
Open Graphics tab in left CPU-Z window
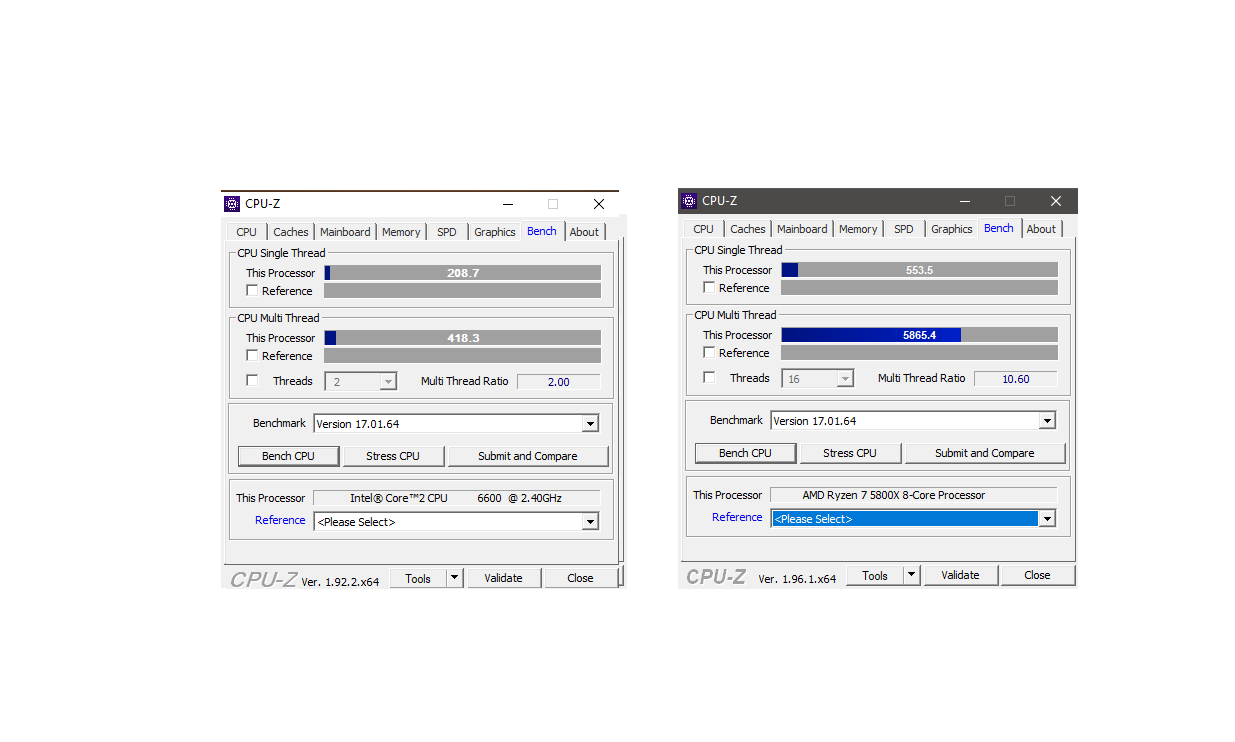pyautogui.click(x=495, y=232)
